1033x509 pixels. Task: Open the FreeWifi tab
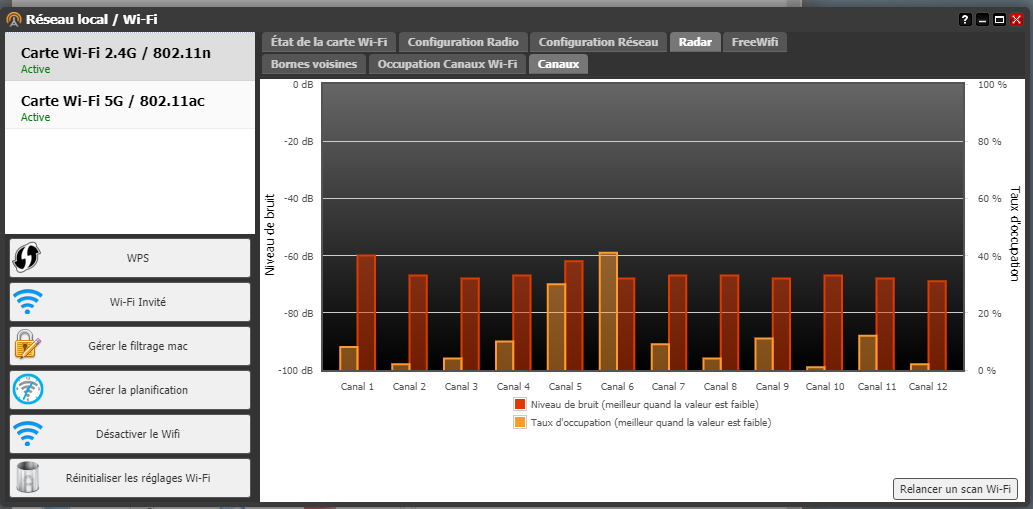pos(754,42)
